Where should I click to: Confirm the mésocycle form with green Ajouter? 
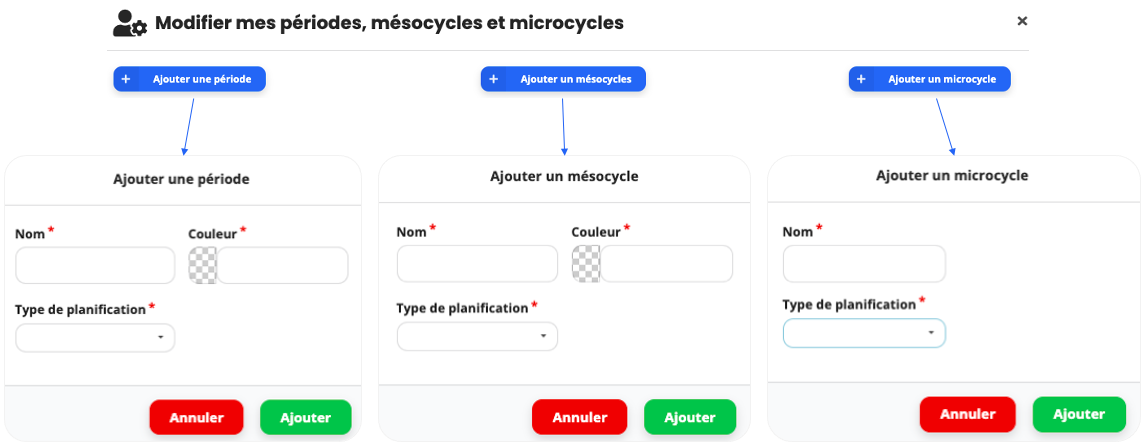pyautogui.click(x=690, y=417)
